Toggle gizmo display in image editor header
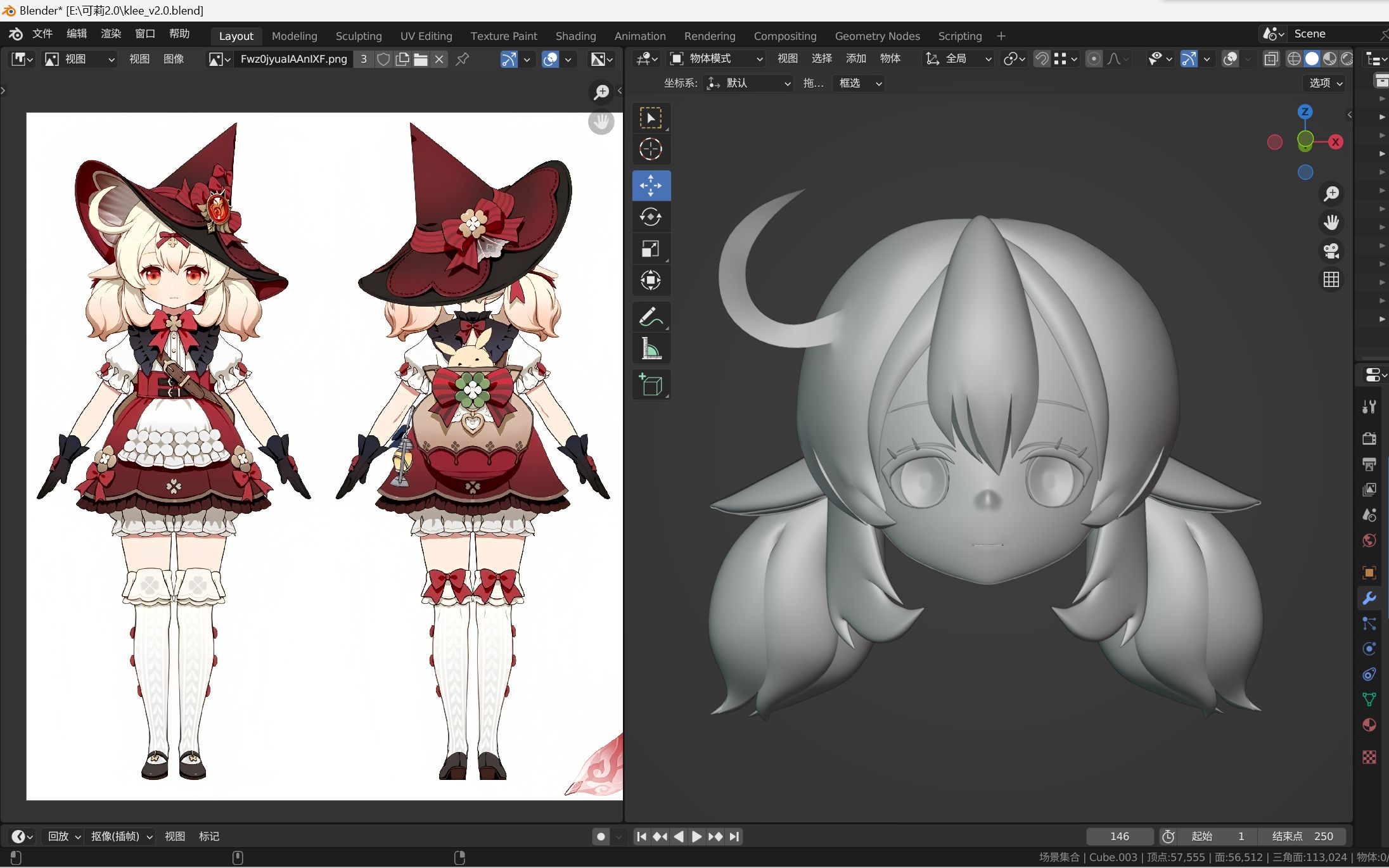The width and height of the screenshot is (1389, 868). [x=508, y=59]
